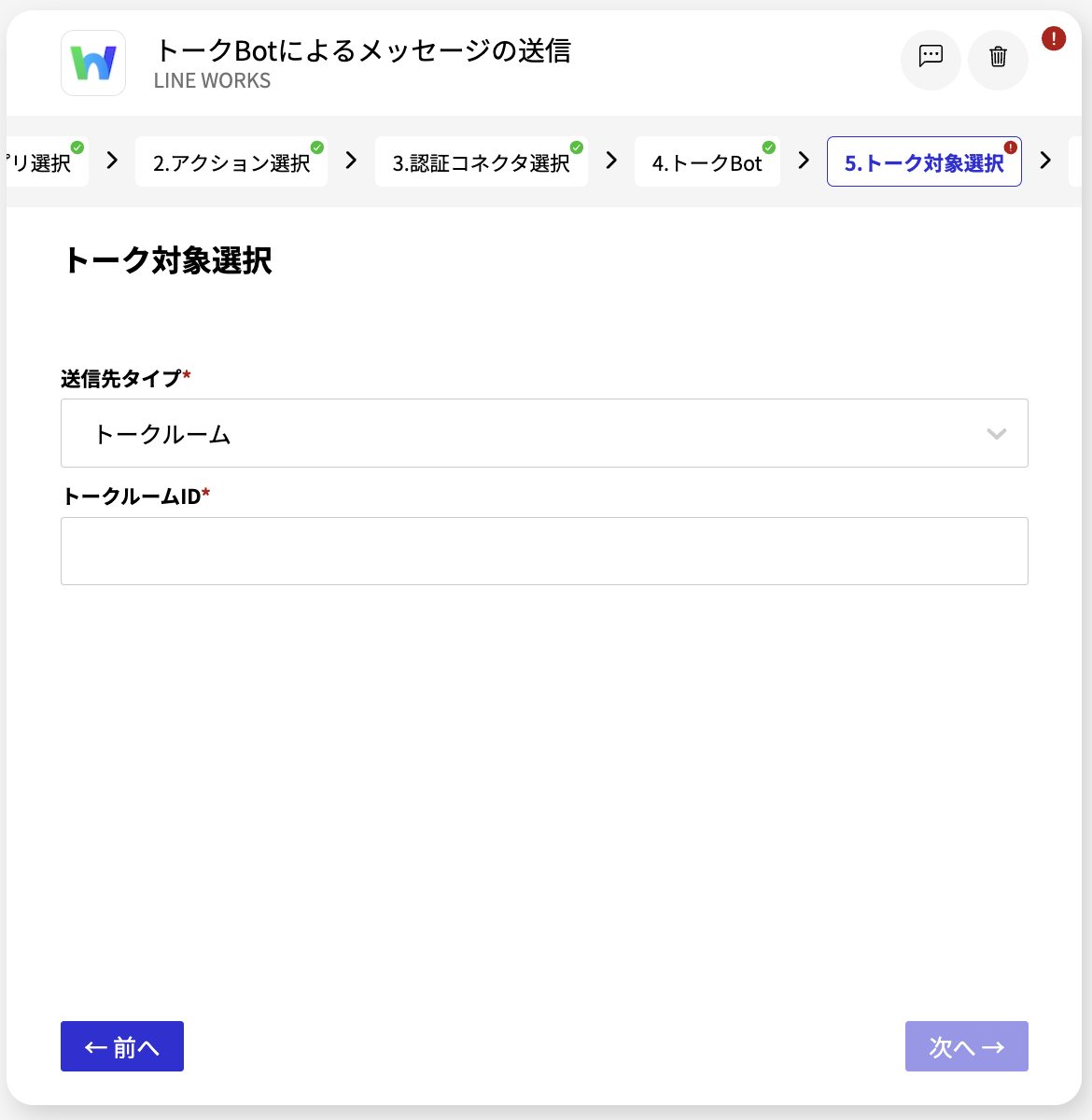Click the trash can delete icon
Image resolution: width=1092 pixels, height=1120 pixels.
coord(998,60)
